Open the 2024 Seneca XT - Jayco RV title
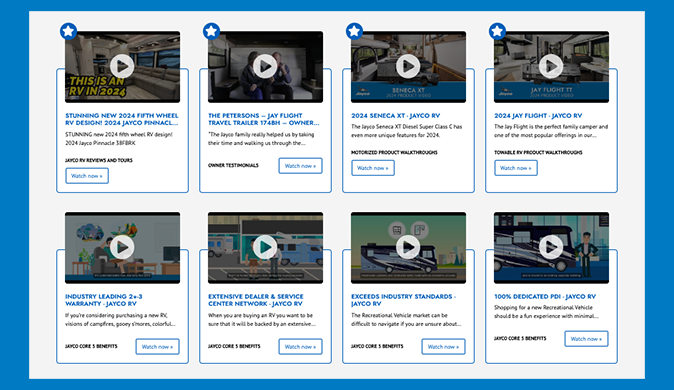This screenshot has width=674, height=390. (x=395, y=116)
